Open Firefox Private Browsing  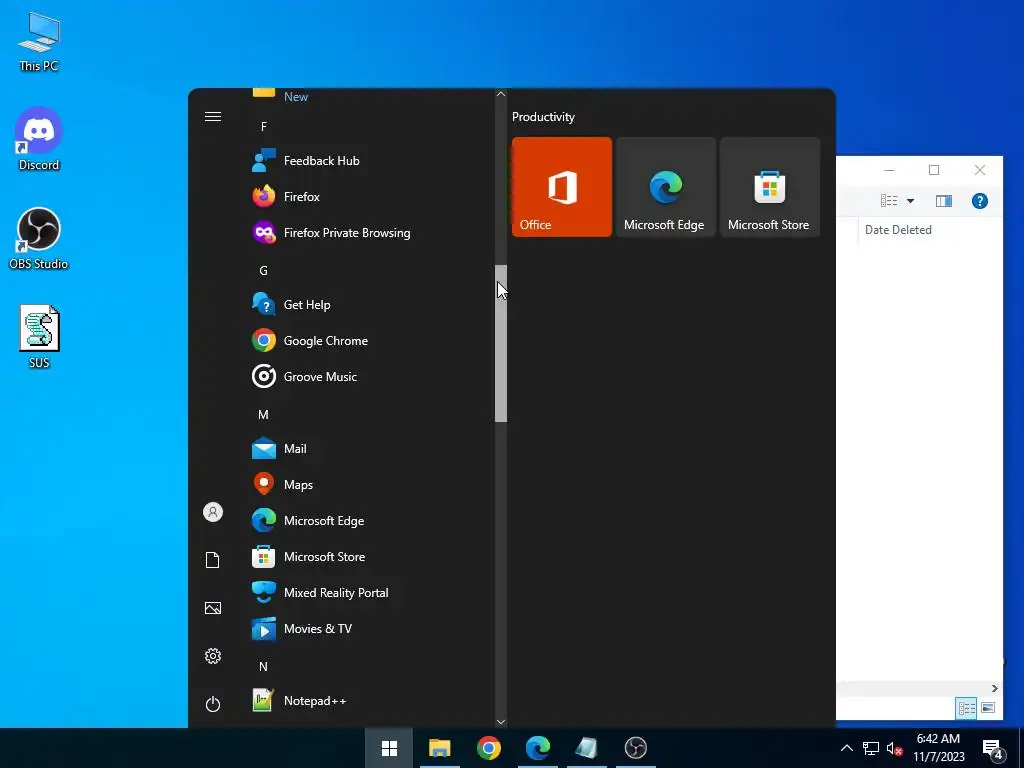click(x=369, y=232)
